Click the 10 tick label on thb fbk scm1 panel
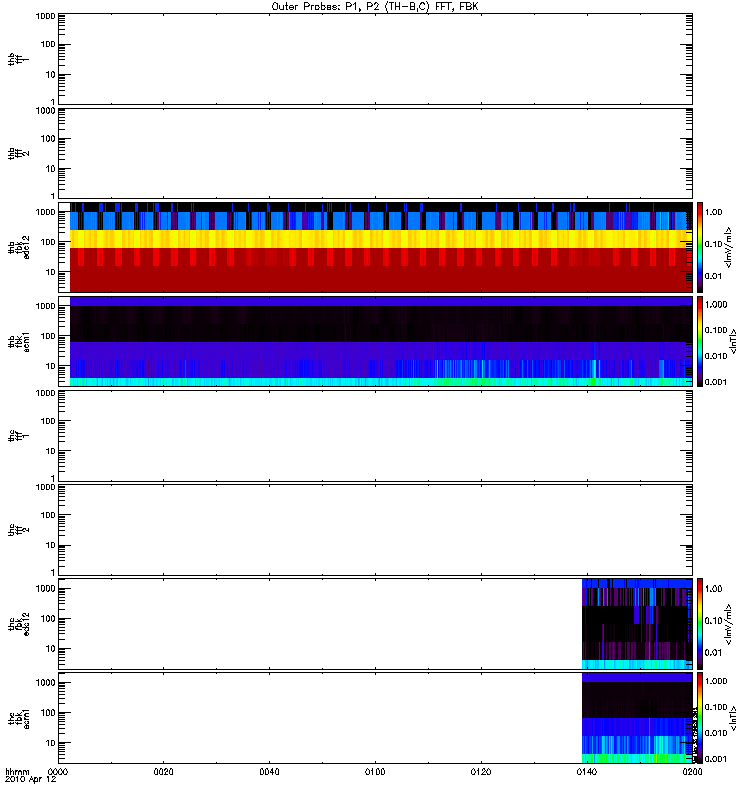Viewport: 750px width, 800px height. 51,366
